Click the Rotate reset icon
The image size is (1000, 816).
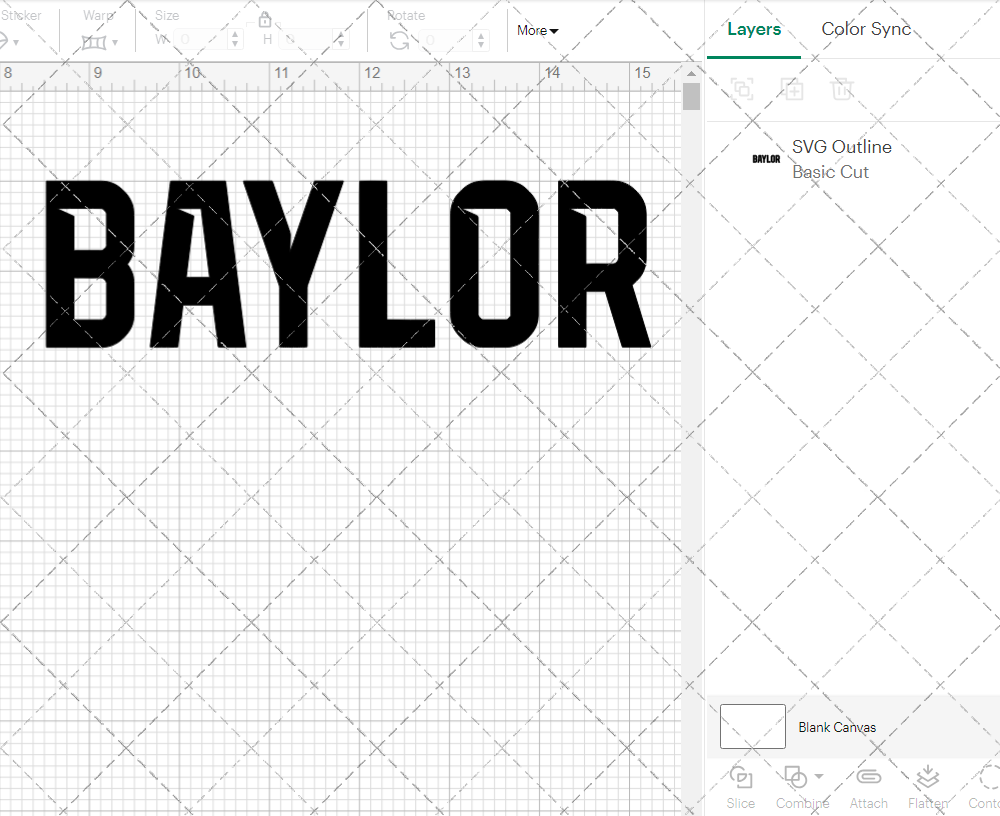point(399,38)
